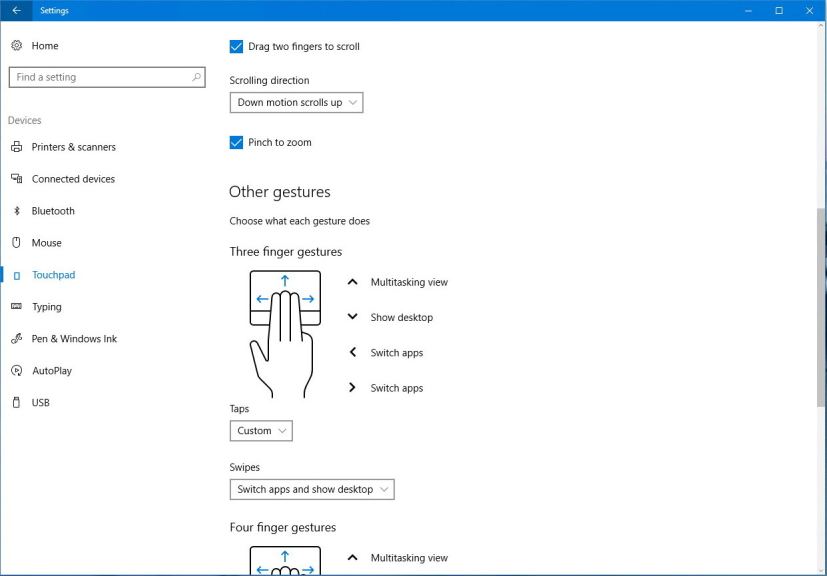Click the Bluetooth symbol icon

pos(17,211)
